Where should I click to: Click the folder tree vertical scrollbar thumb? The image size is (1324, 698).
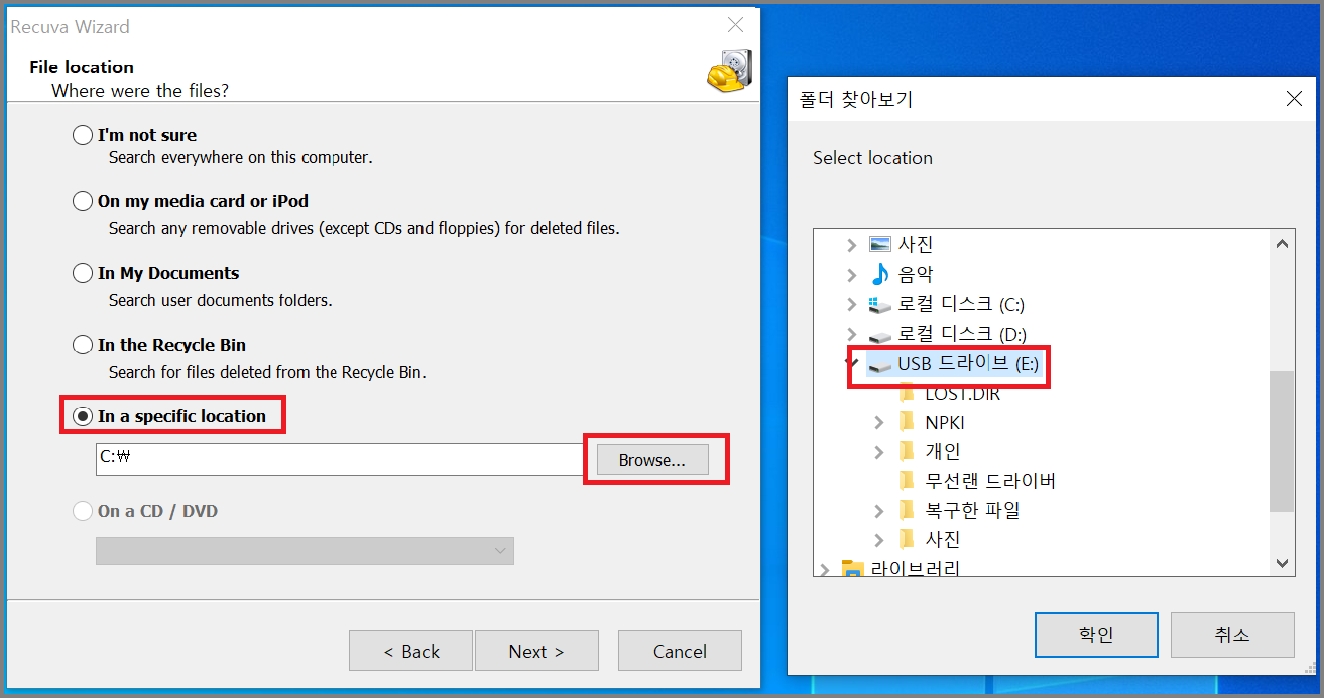tap(1282, 441)
